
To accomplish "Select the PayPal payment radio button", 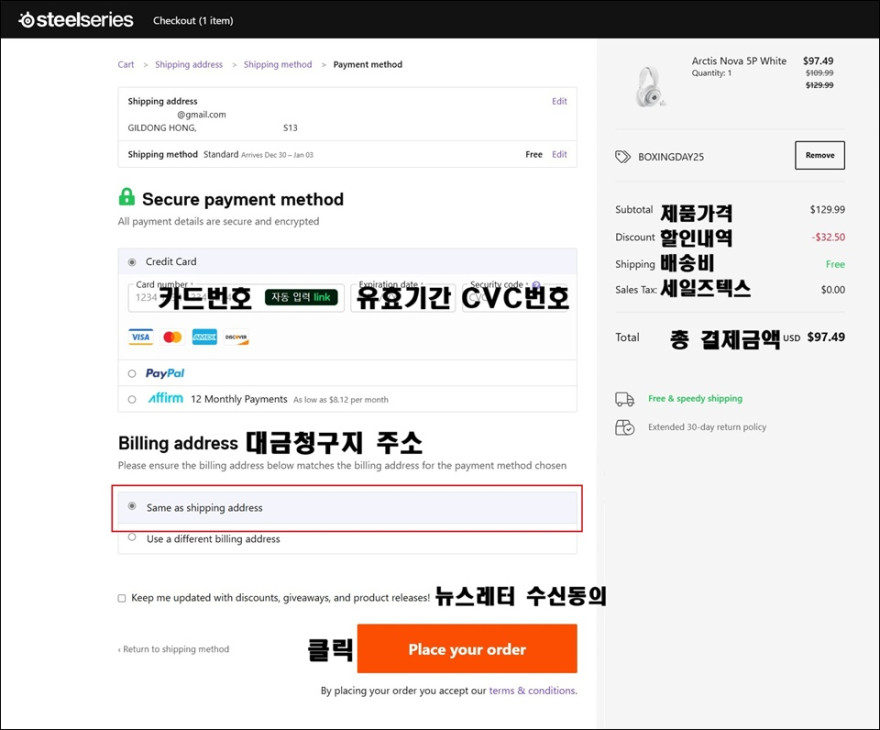I will click(x=132, y=374).
